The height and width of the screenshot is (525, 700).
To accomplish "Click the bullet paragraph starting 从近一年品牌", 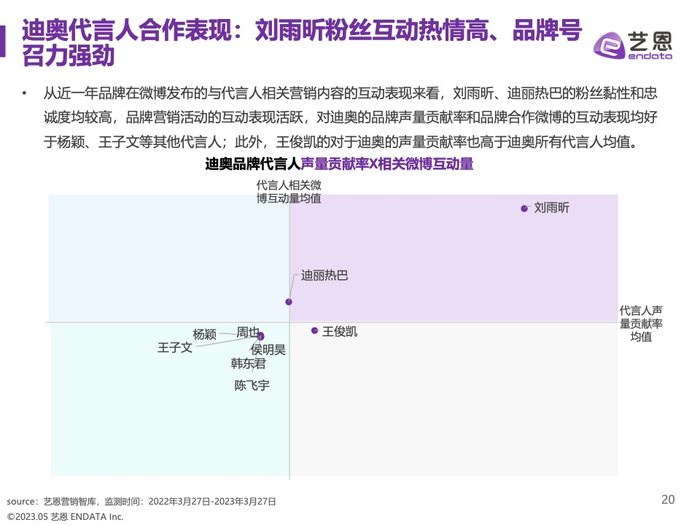I will click(x=350, y=117).
